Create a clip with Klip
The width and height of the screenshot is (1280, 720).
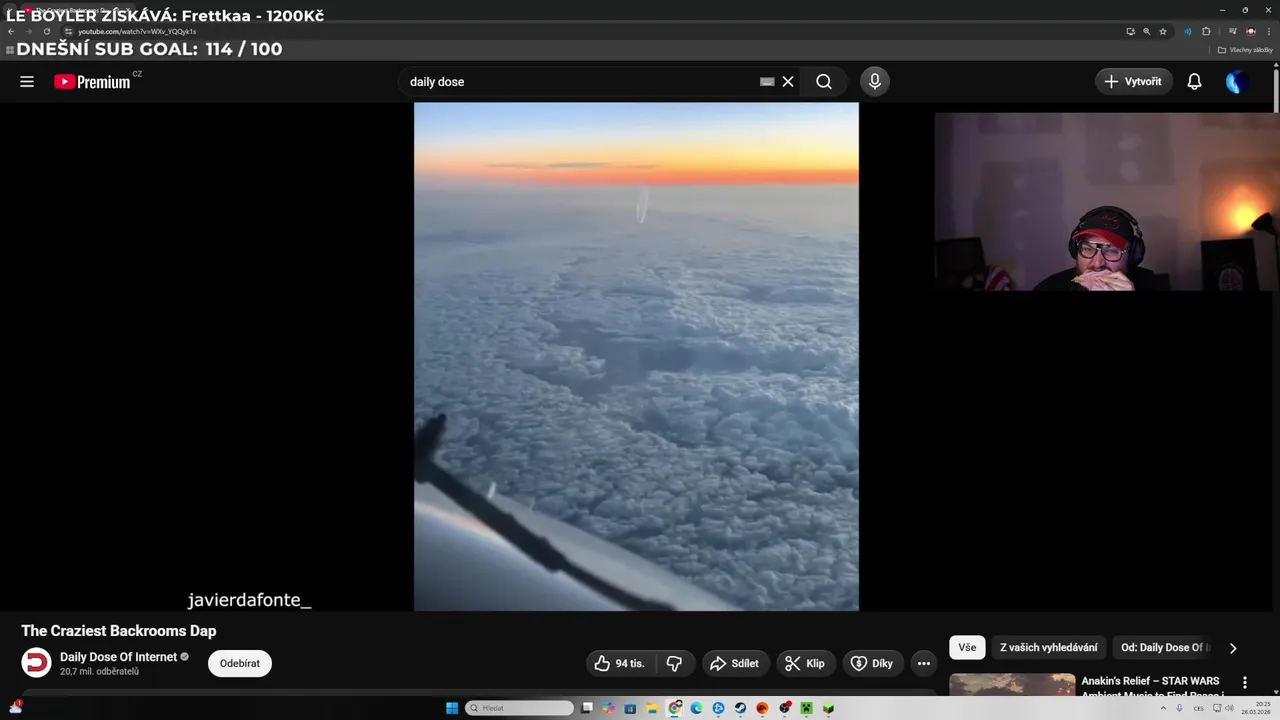[806, 663]
